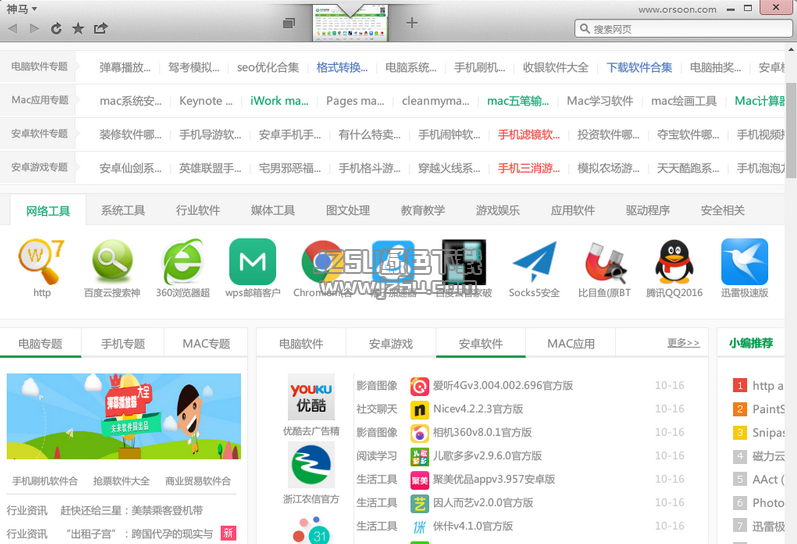The image size is (797, 544).
Task: Open 手机滤镜软... red link
Action: tap(529, 134)
